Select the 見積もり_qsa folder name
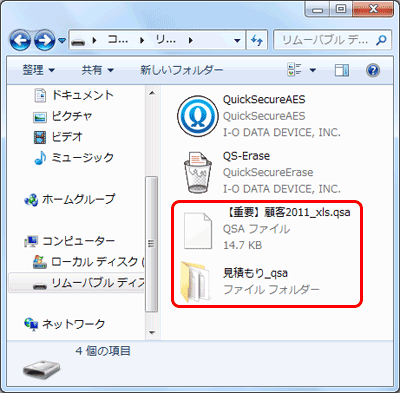The height and width of the screenshot is (393, 400). pos(255,273)
